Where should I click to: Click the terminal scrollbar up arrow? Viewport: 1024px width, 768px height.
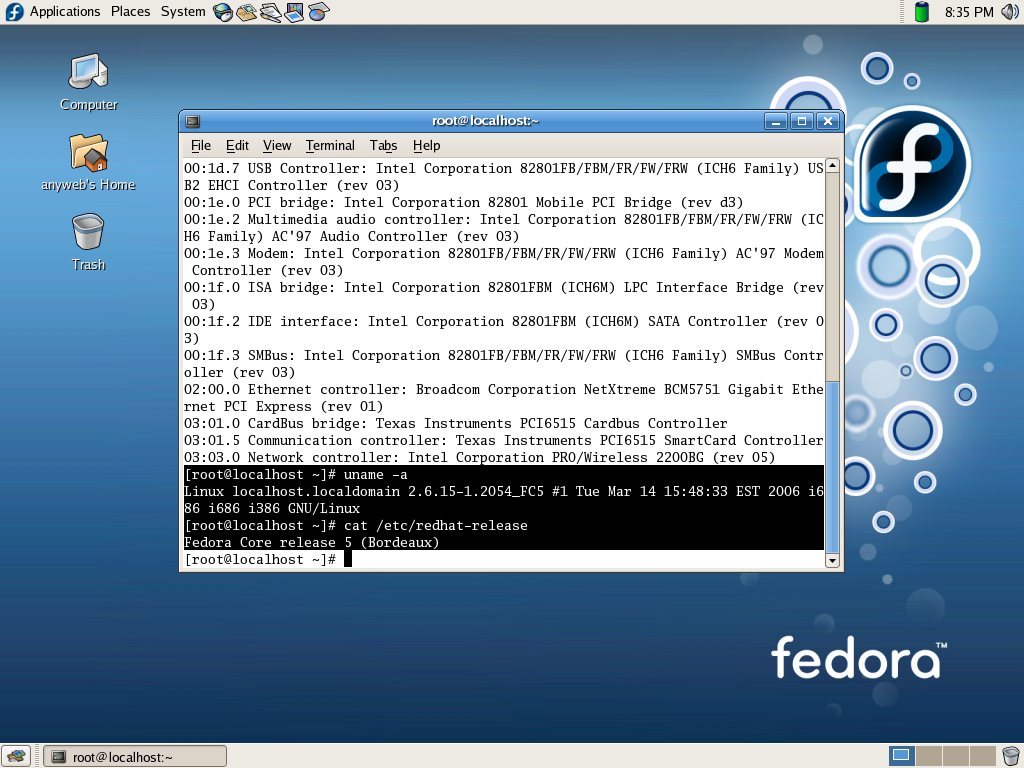(832, 165)
